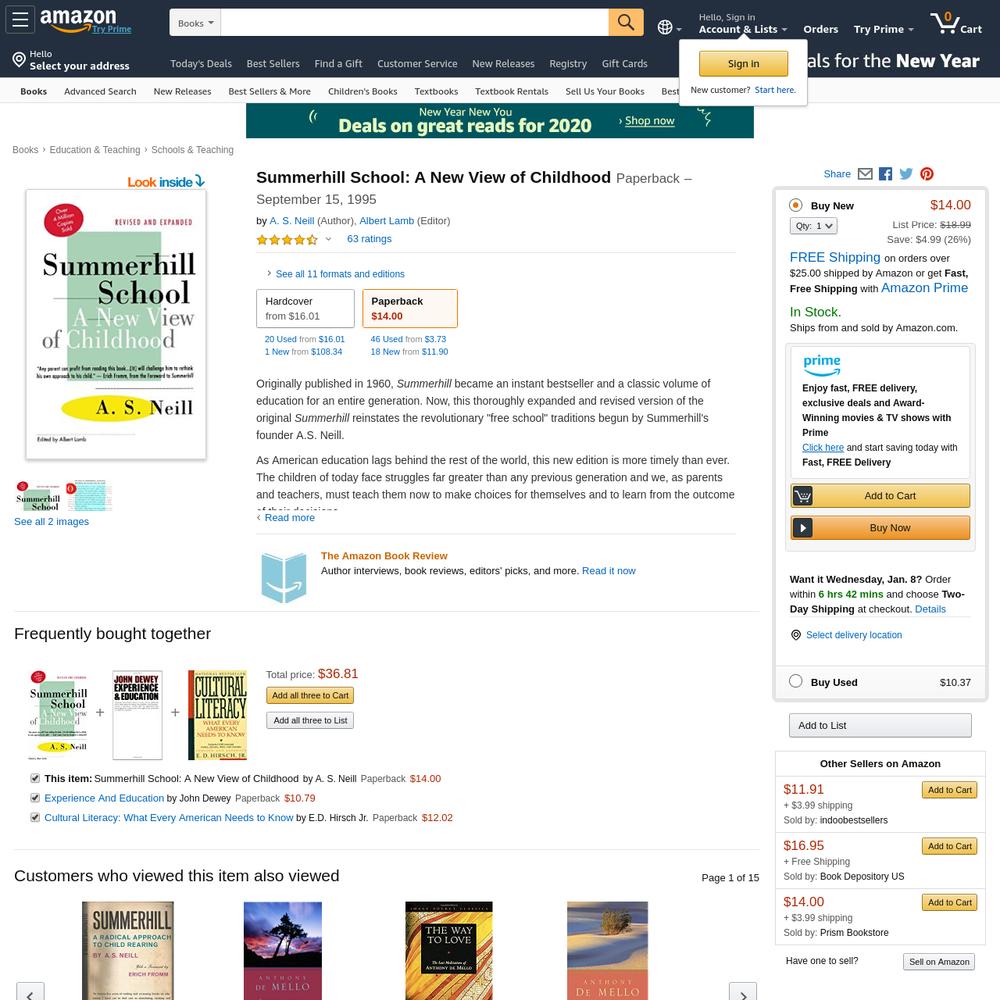Click the second book thumbnail image

tap(89, 496)
